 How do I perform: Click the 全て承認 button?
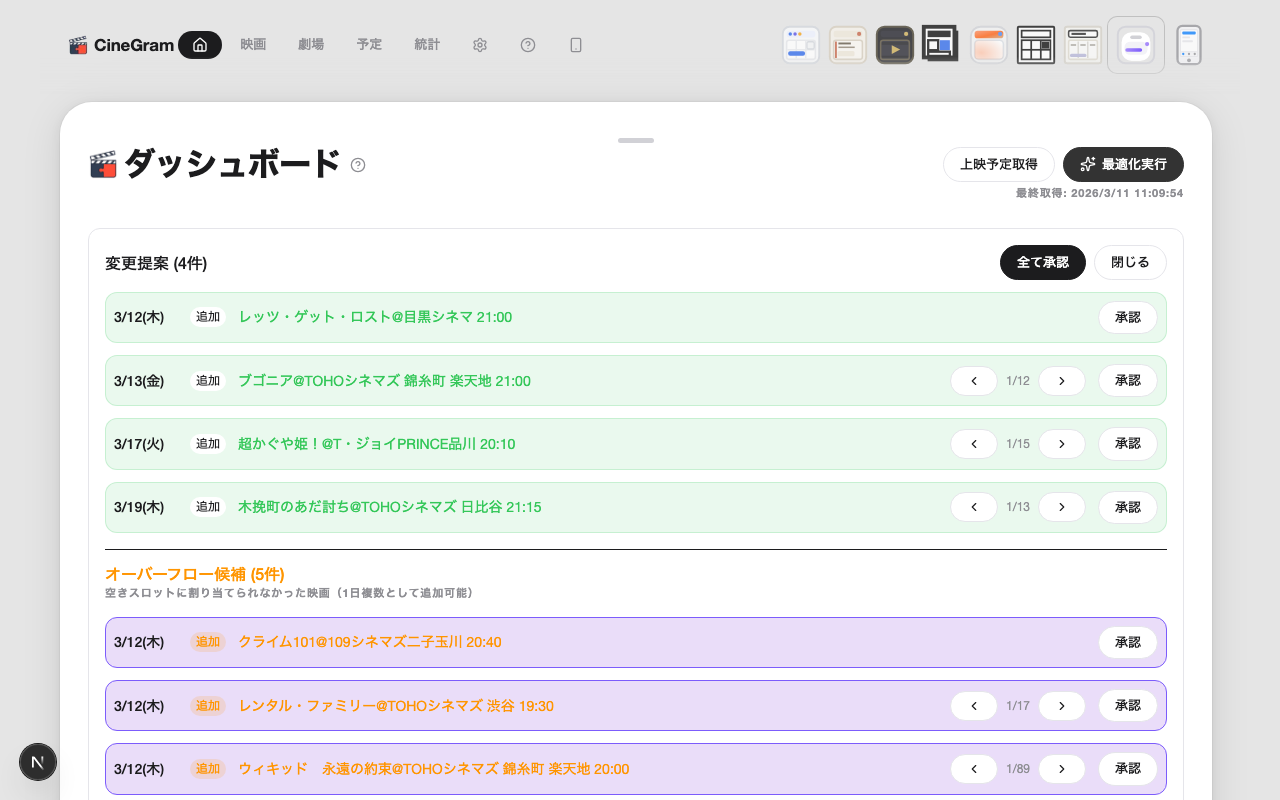1042,262
